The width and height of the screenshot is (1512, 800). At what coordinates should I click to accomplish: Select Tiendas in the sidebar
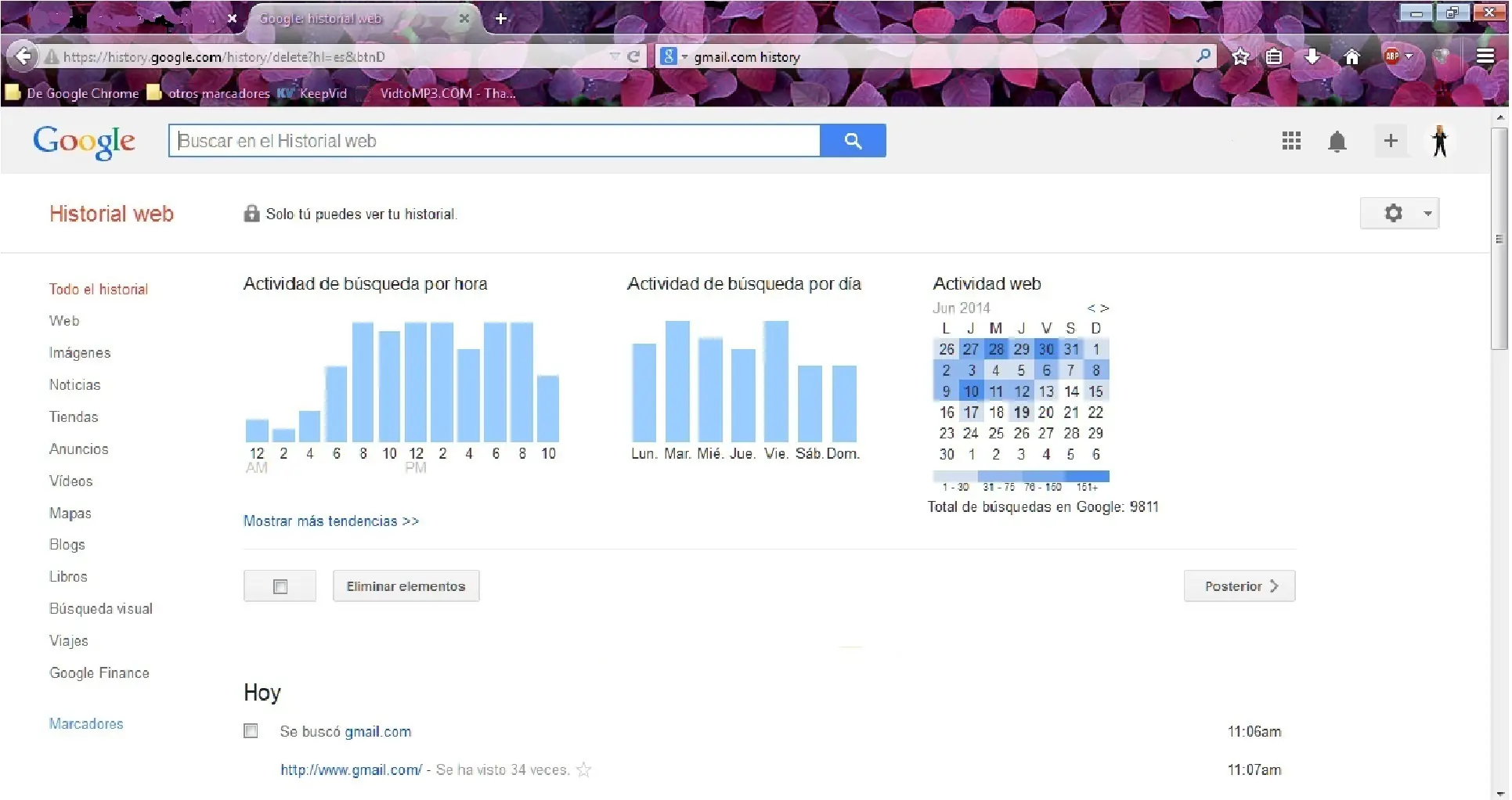(x=74, y=417)
